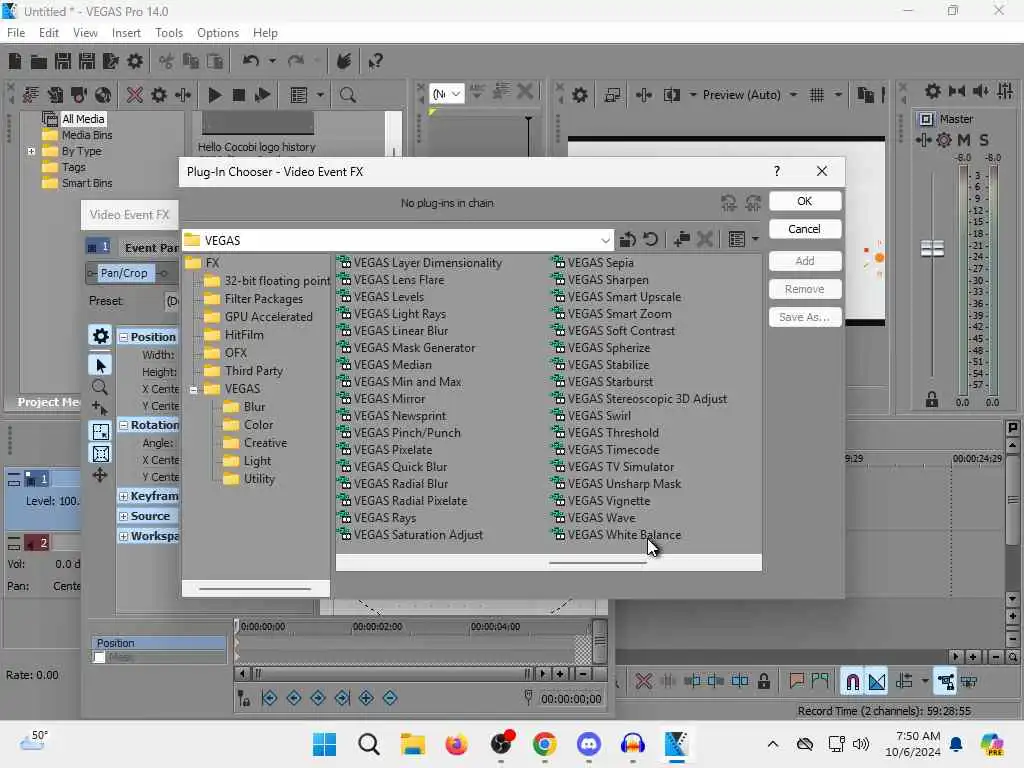Collapse the VEGAS folder in FX tree
This screenshot has width=1024, height=768.
tap(193, 390)
